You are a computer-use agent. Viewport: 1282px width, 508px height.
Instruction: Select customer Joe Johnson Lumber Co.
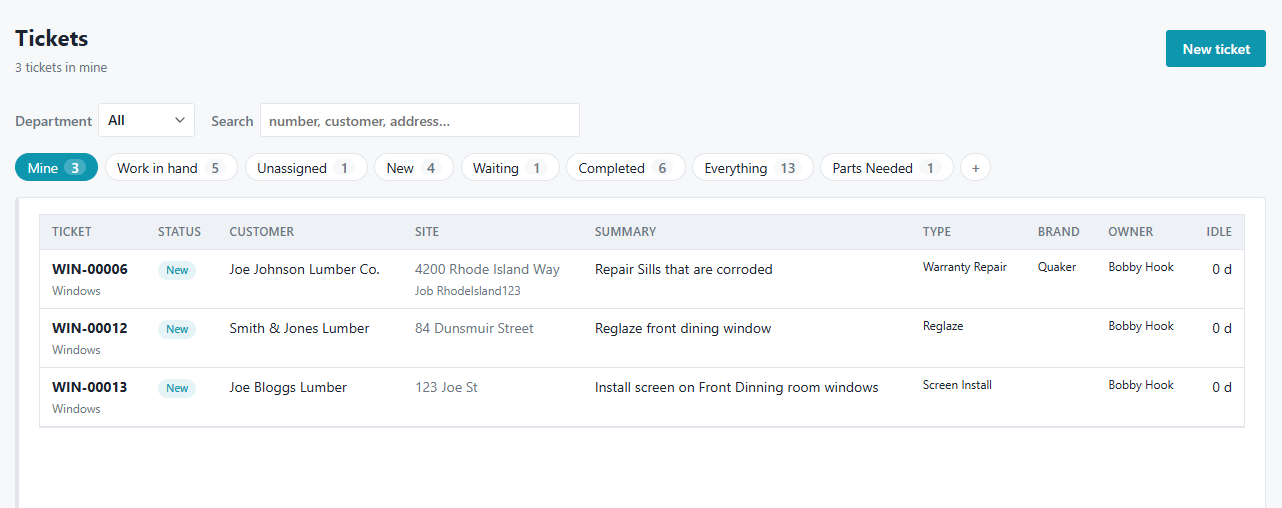[x=305, y=269]
